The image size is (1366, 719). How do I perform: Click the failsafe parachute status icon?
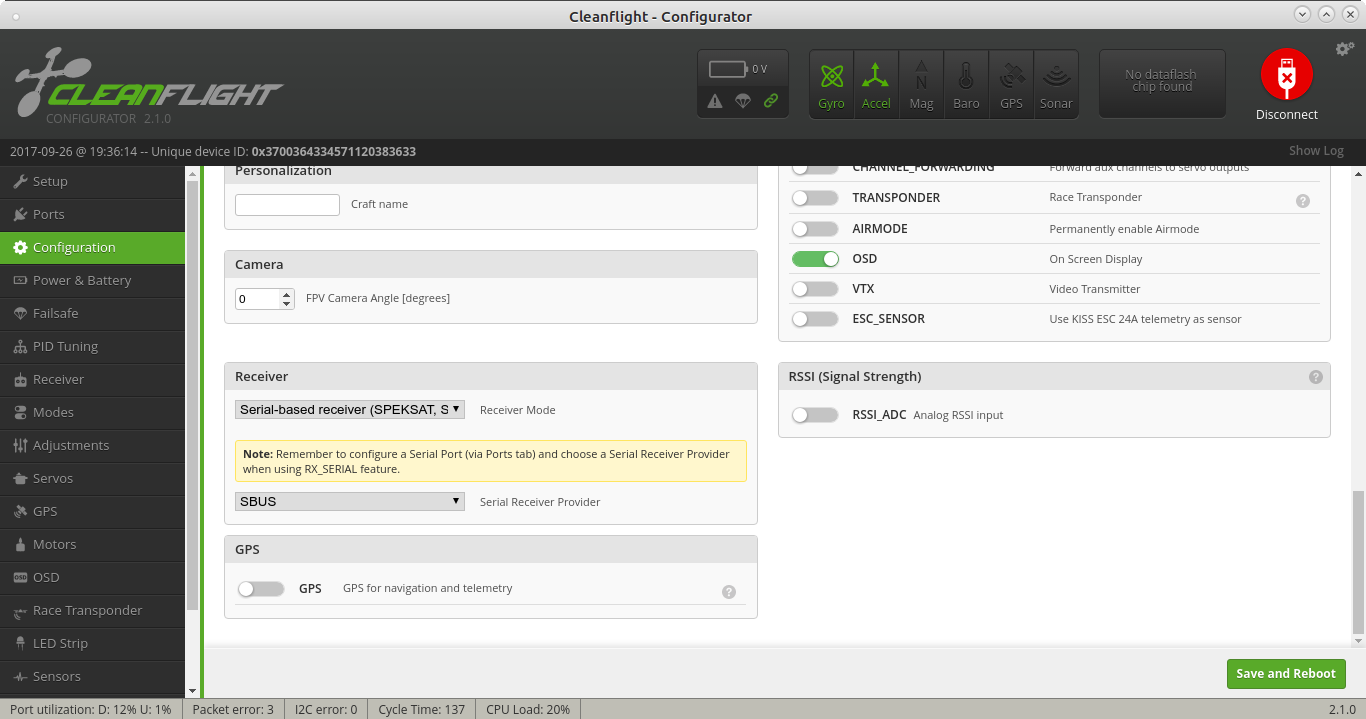tap(743, 101)
